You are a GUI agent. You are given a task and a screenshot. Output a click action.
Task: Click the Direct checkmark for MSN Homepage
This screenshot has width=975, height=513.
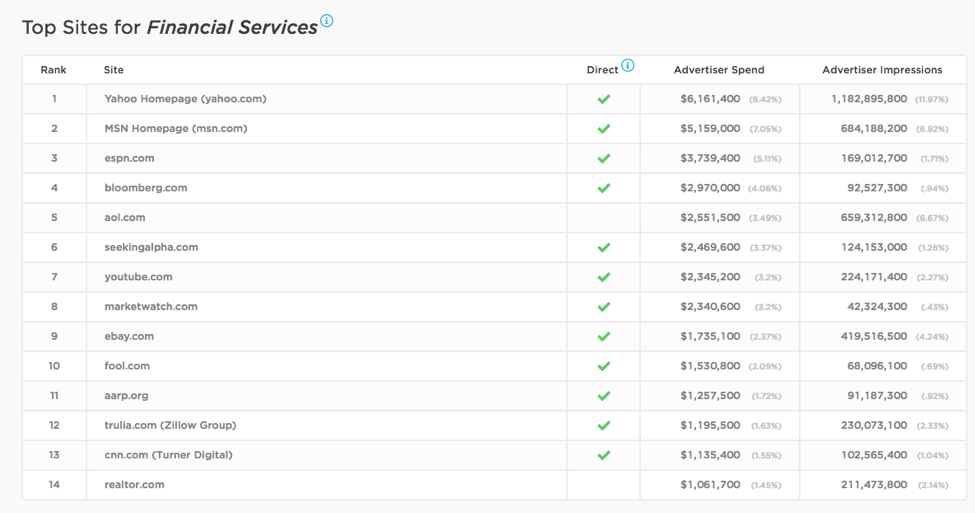click(x=603, y=129)
